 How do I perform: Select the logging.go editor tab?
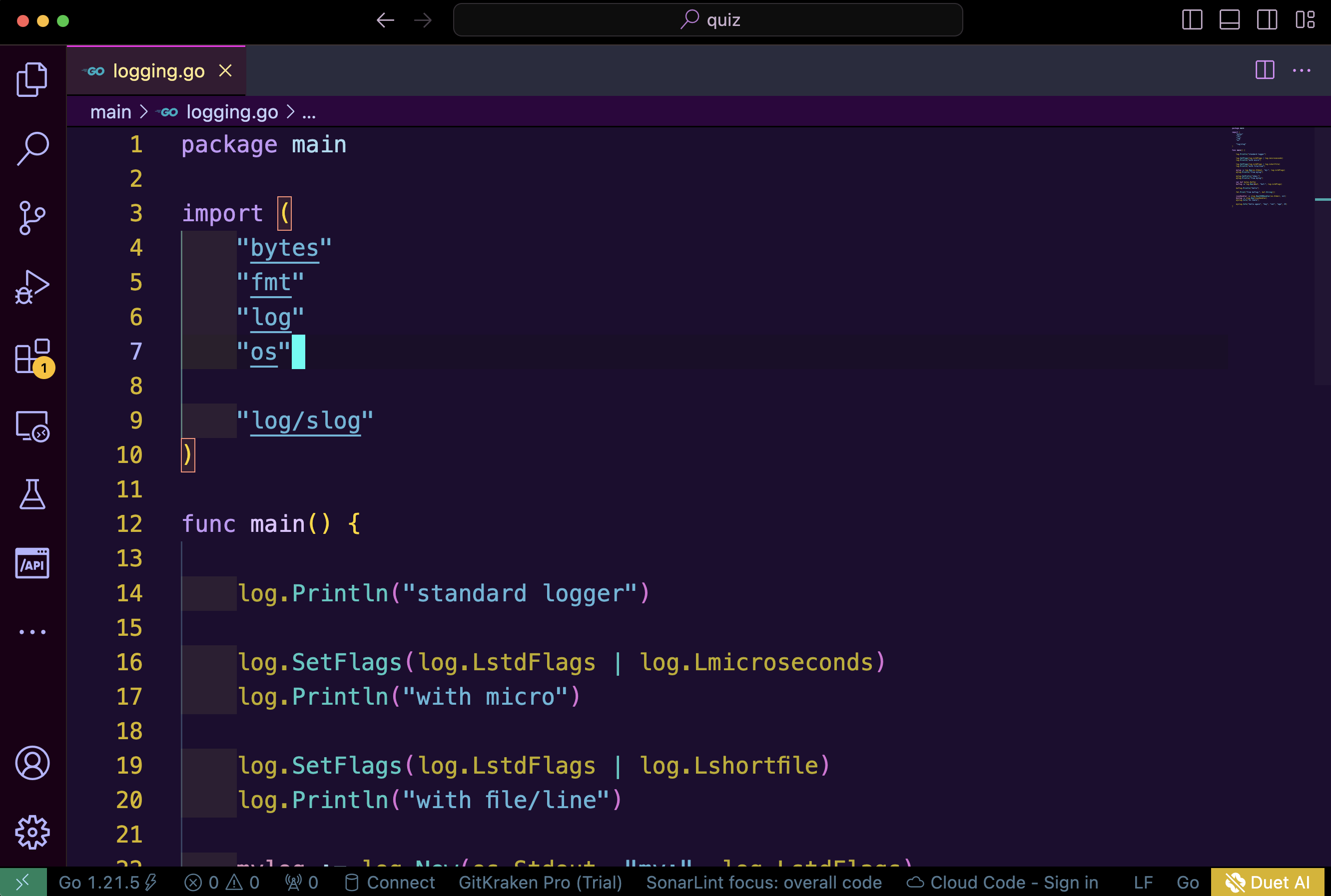pos(158,71)
